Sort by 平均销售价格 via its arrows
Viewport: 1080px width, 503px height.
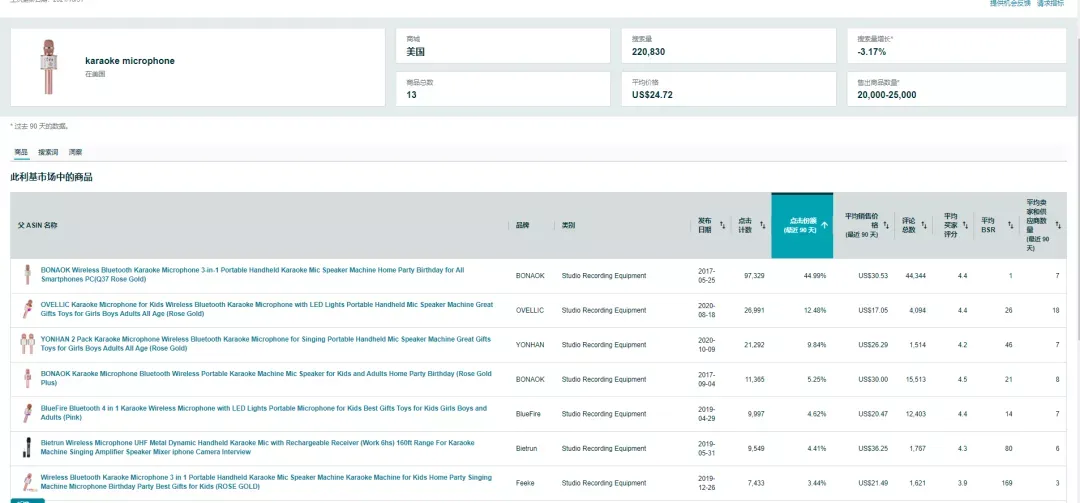coord(886,225)
